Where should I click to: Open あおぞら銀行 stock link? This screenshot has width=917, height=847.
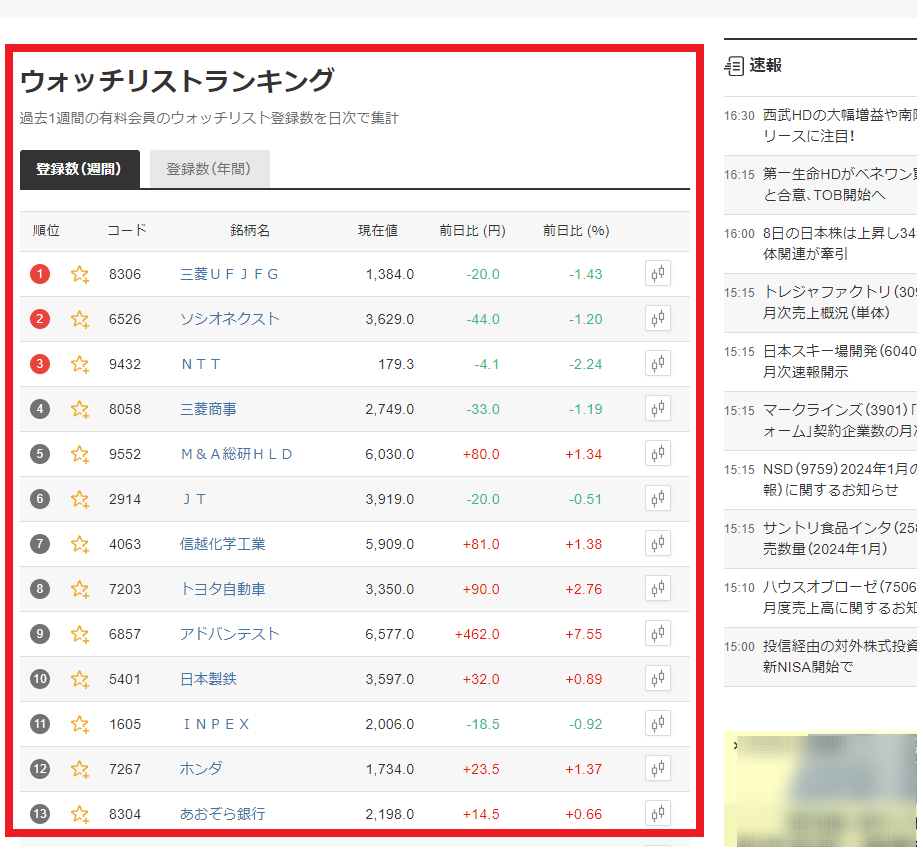click(222, 814)
